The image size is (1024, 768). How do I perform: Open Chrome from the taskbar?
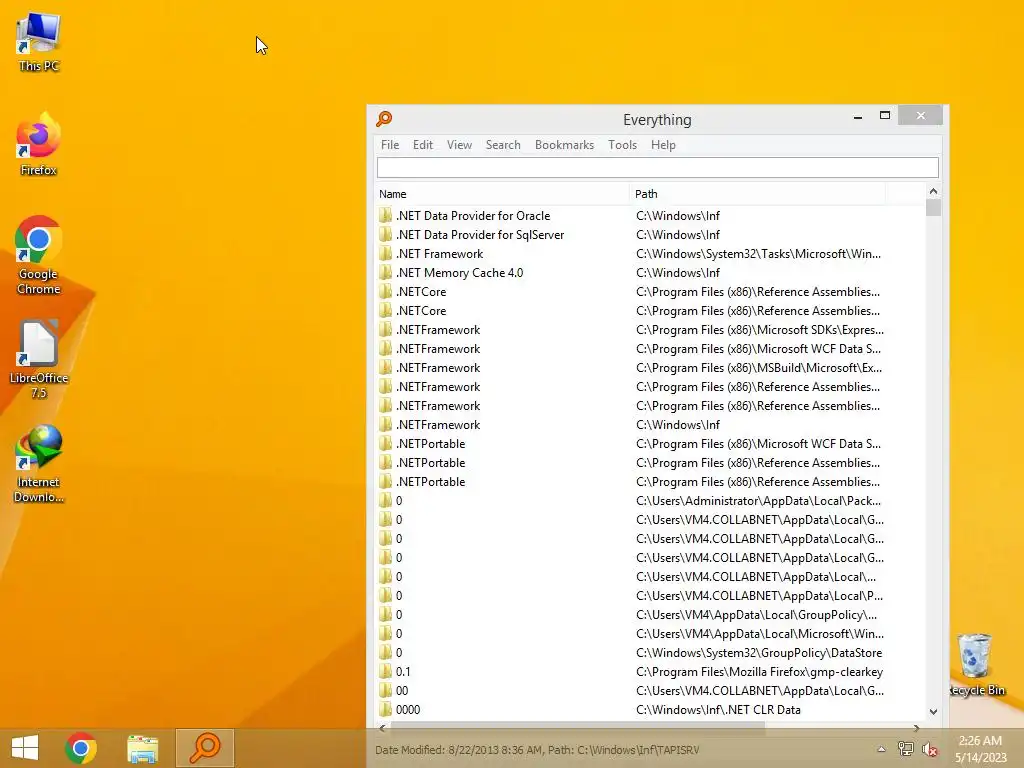point(81,748)
